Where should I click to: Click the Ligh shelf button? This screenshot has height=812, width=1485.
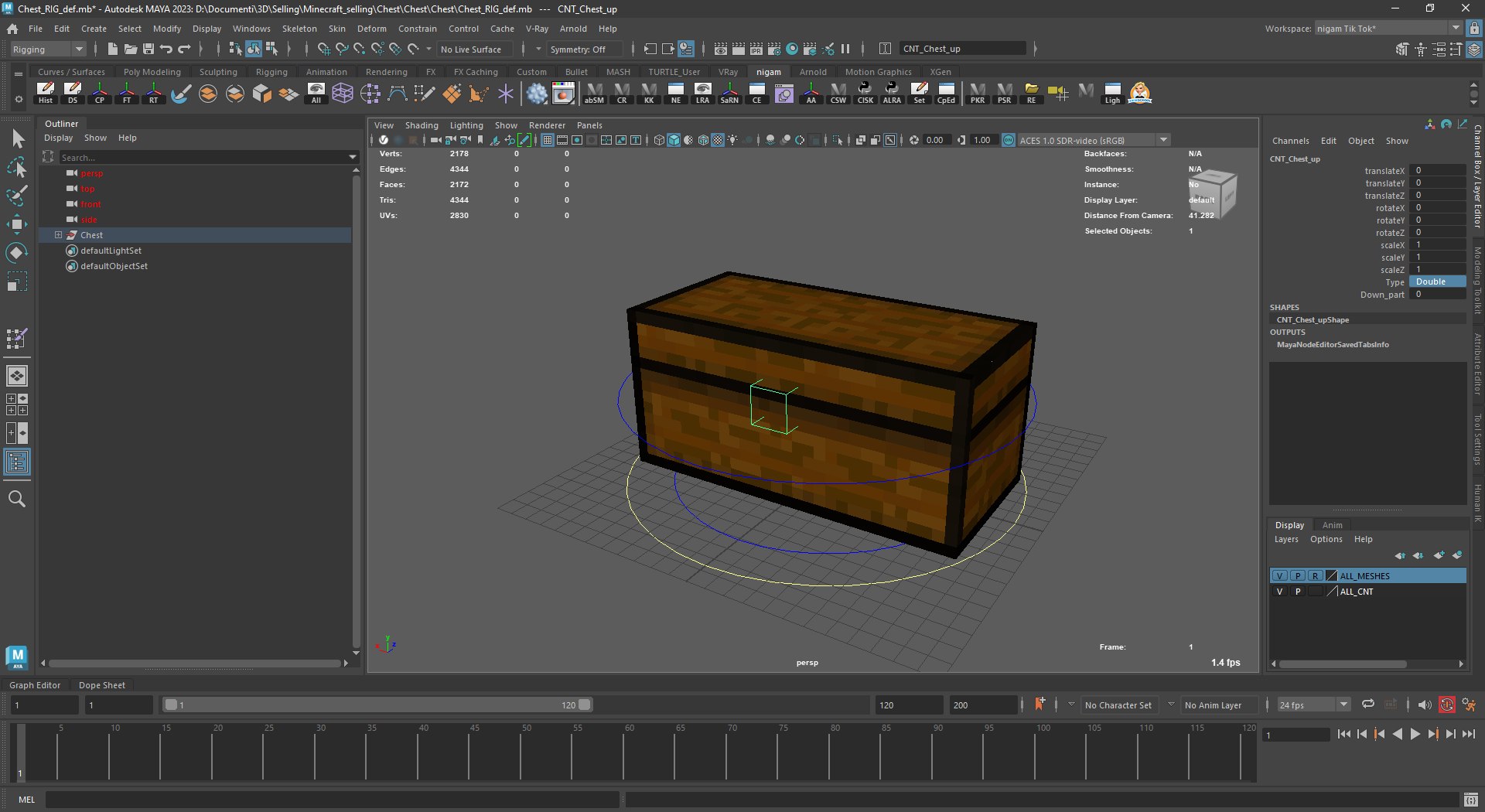coord(1112,94)
